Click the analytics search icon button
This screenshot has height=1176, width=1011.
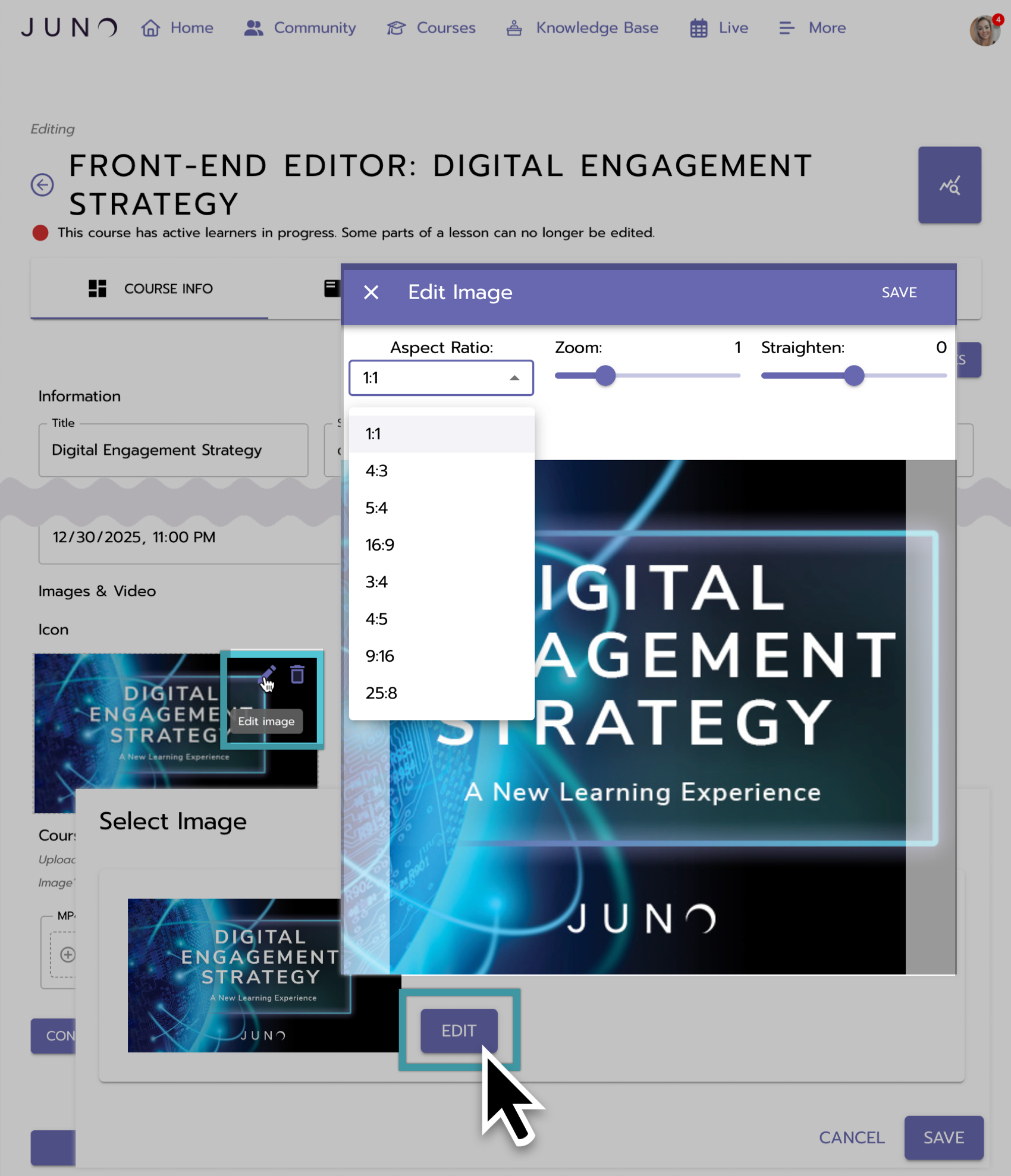point(949,185)
